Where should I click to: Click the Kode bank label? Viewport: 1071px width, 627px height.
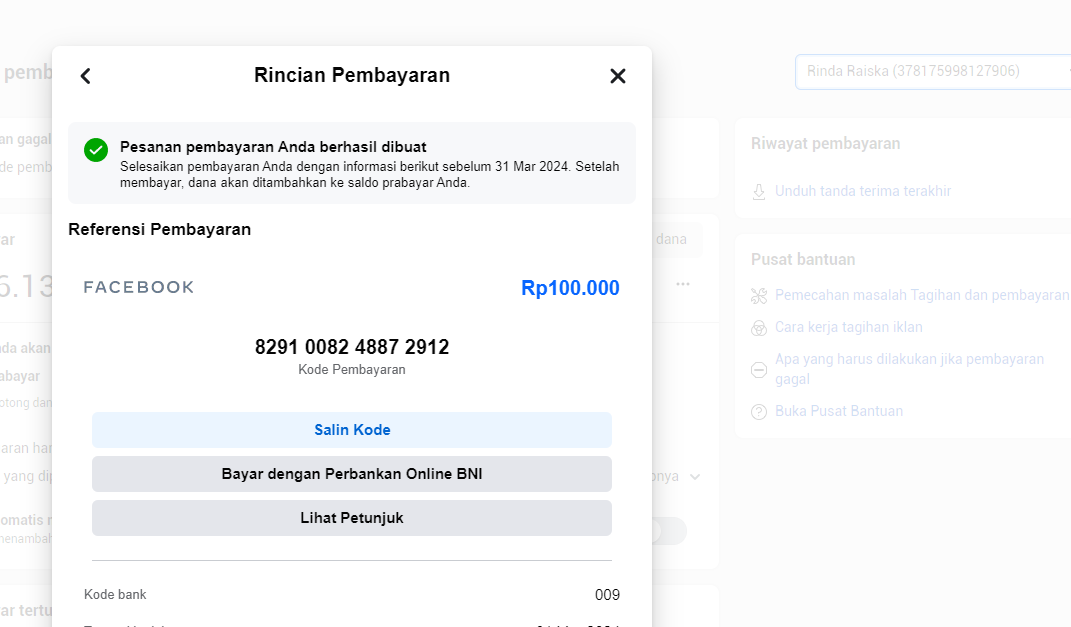pyautogui.click(x=115, y=595)
